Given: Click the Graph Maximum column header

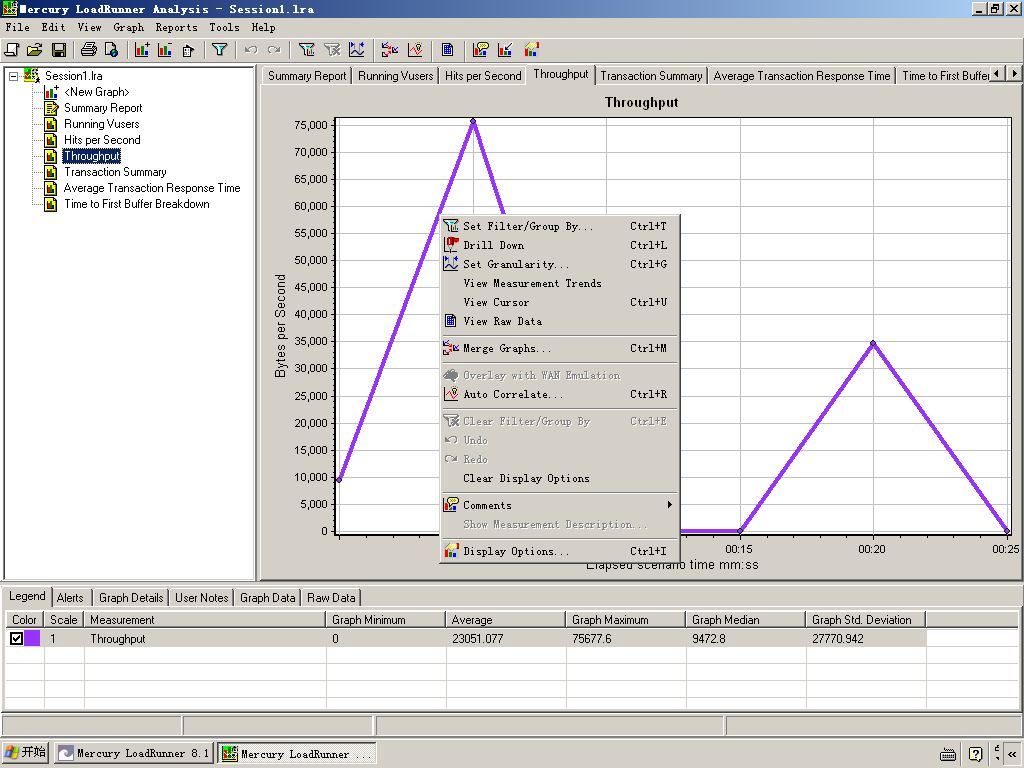Looking at the screenshot, I should pyautogui.click(x=626, y=620).
